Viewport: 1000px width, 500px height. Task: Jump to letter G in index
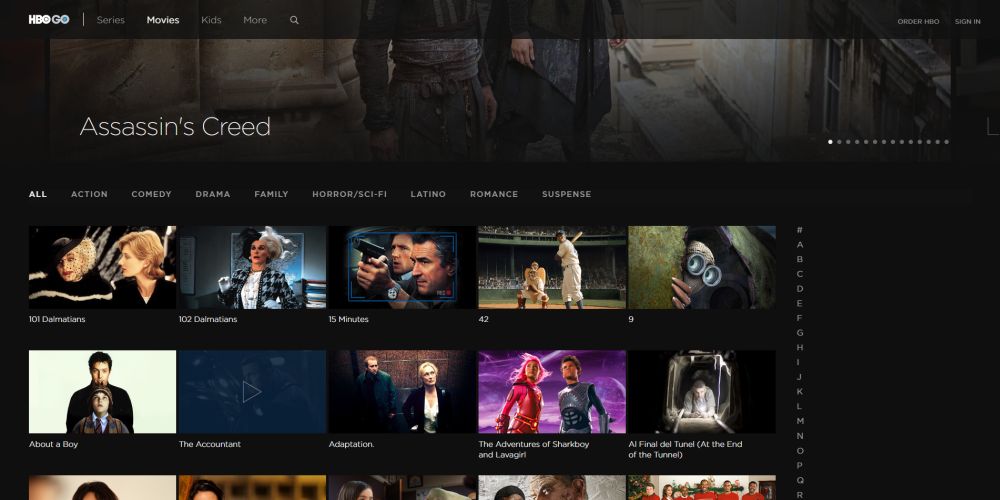tap(800, 332)
